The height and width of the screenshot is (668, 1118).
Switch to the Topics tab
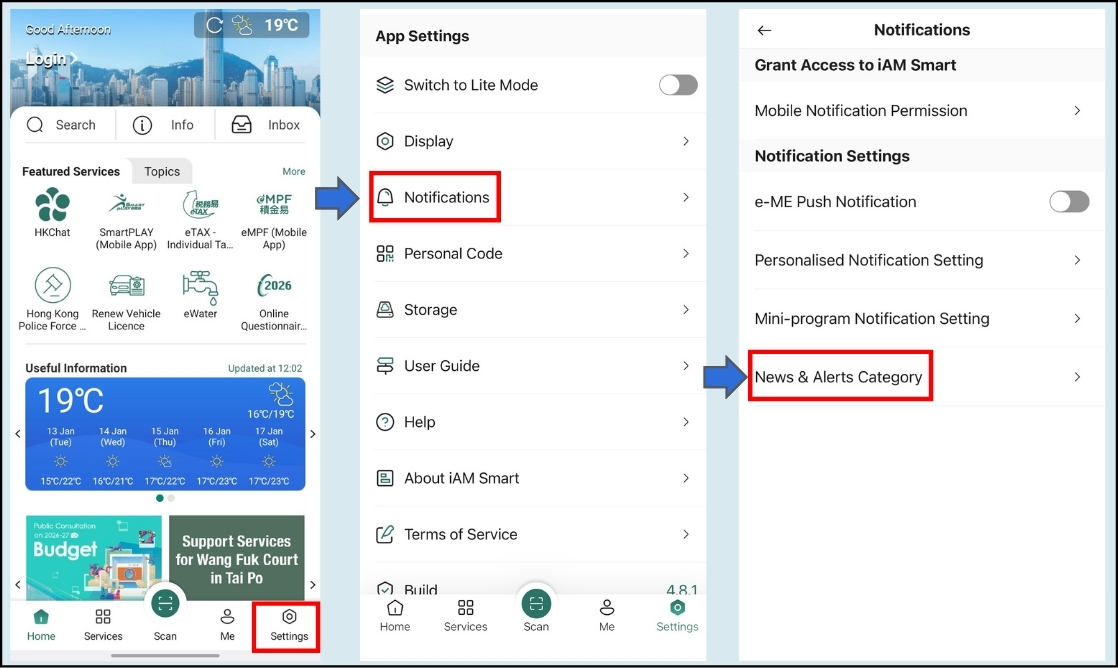coord(161,171)
